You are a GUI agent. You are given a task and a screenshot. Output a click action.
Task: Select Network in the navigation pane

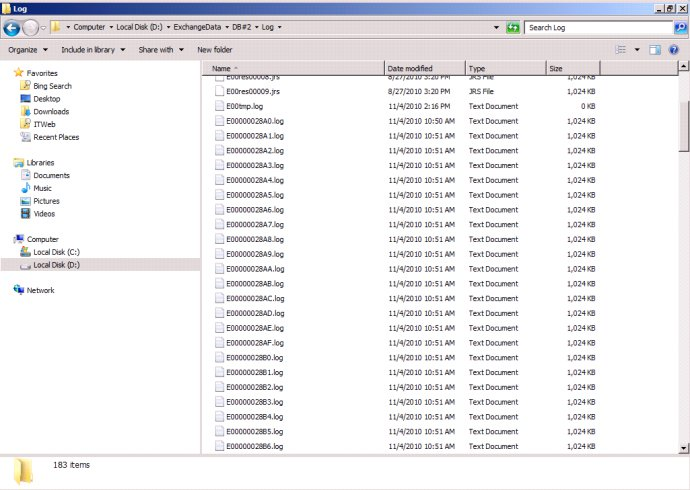(40, 290)
